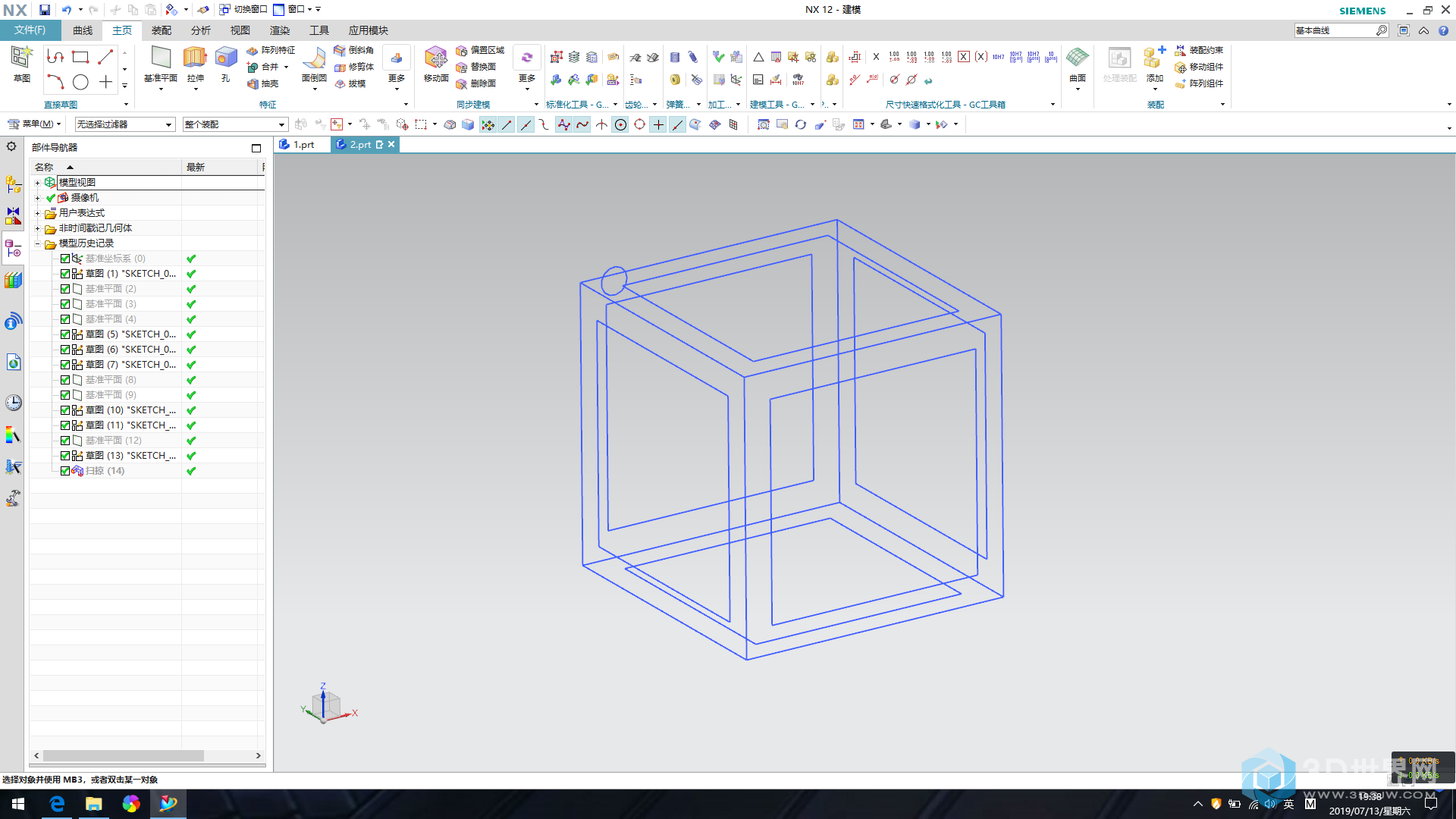Click the line sketch tool icon
1456x819 pixels.
click(x=105, y=57)
